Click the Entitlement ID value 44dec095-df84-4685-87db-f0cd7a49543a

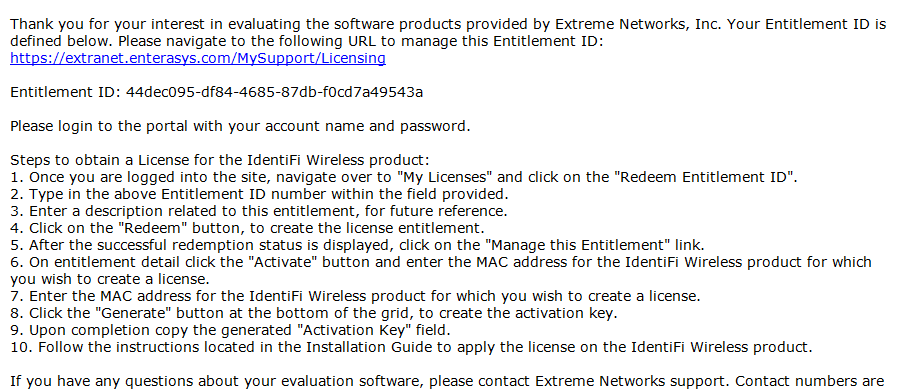click(274, 92)
